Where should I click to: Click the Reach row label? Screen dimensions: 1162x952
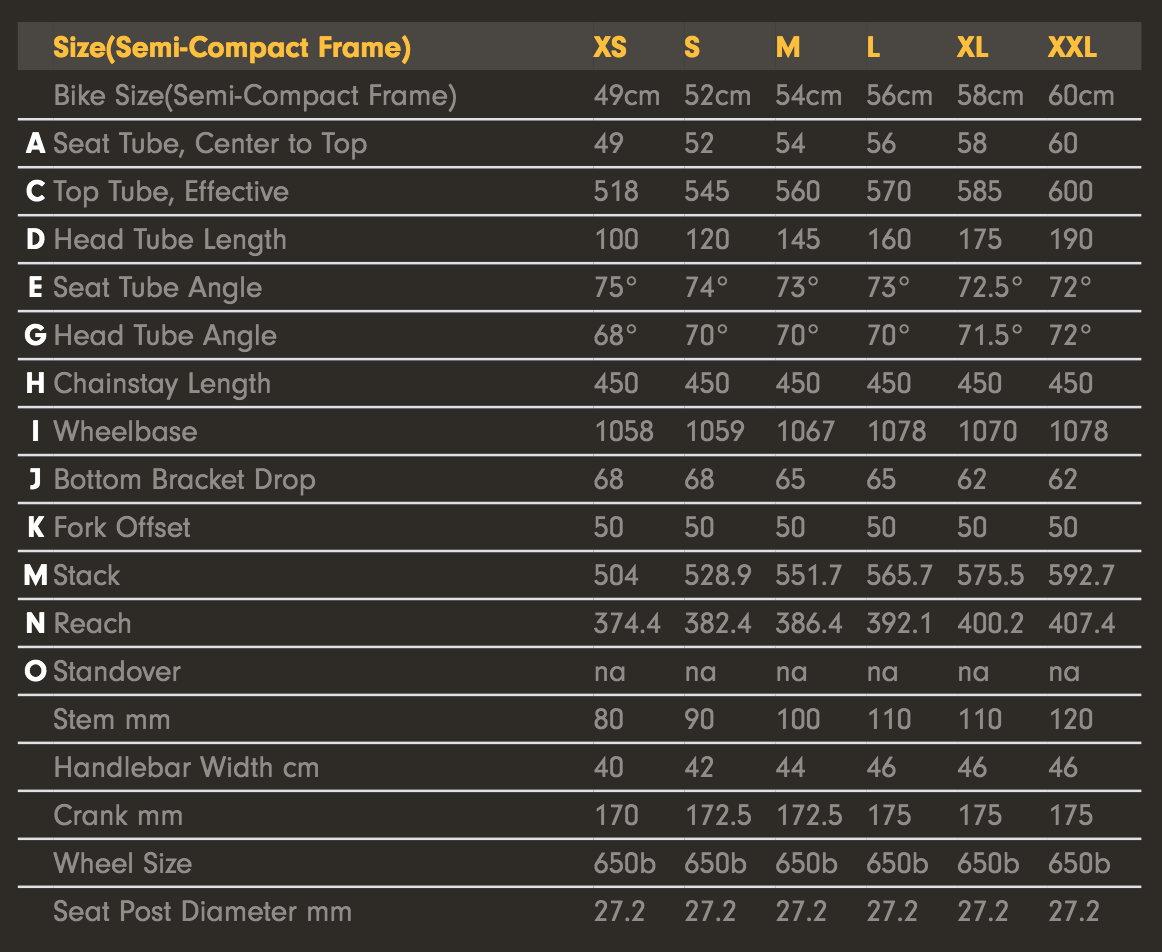(x=92, y=624)
